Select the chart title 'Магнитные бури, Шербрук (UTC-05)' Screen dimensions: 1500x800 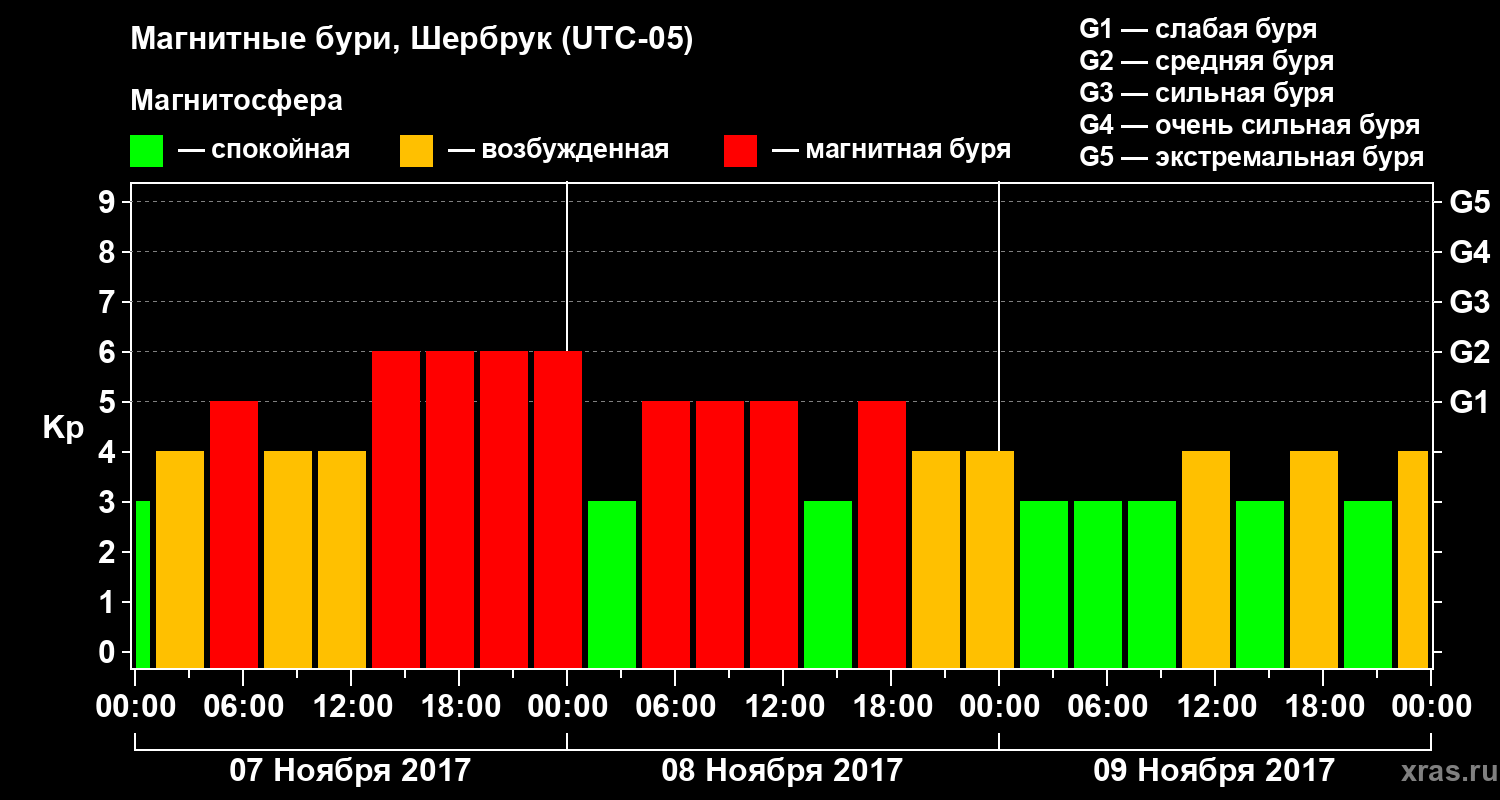pos(411,40)
